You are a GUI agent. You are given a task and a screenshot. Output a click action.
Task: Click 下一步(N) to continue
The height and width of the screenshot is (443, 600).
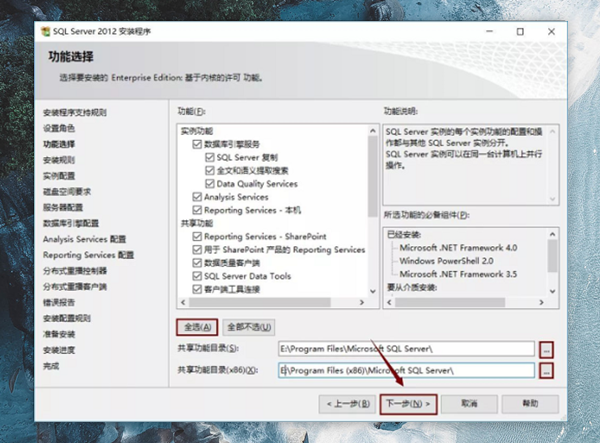[408, 403]
